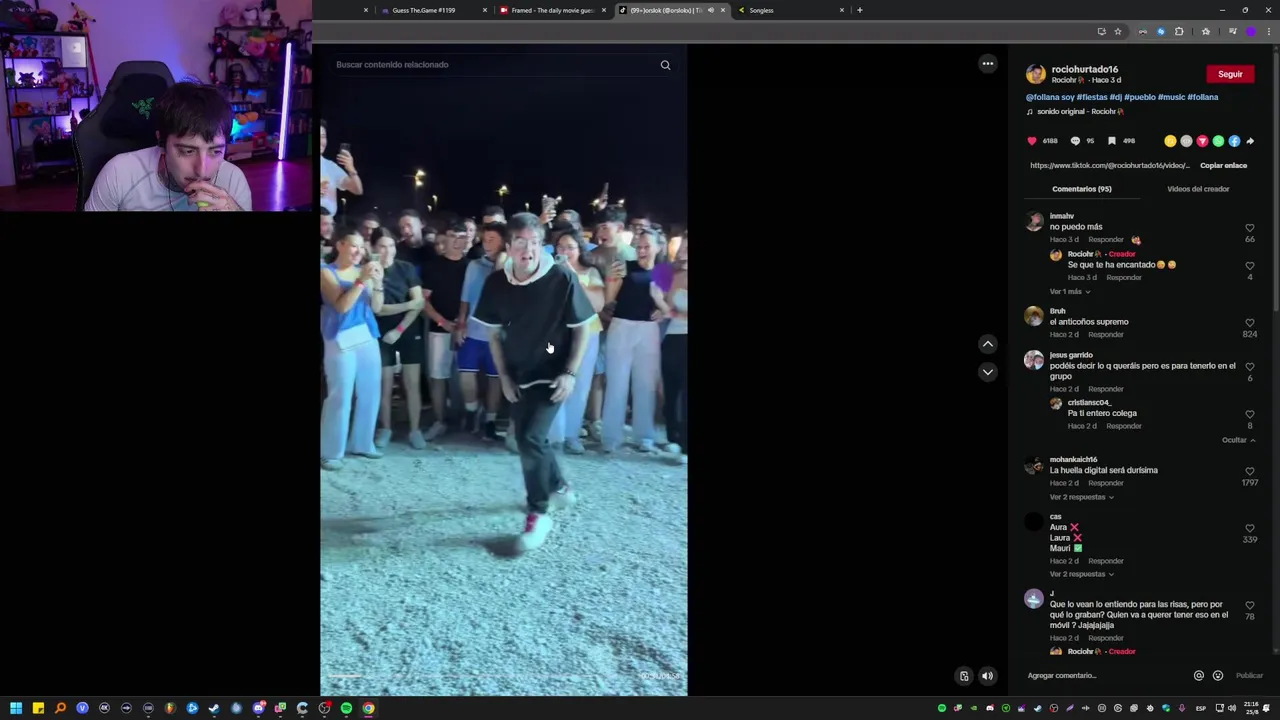Open a new browser tab with plus
The width and height of the screenshot is (1280, 720).
pyautogui.click(x=859, y=10)
